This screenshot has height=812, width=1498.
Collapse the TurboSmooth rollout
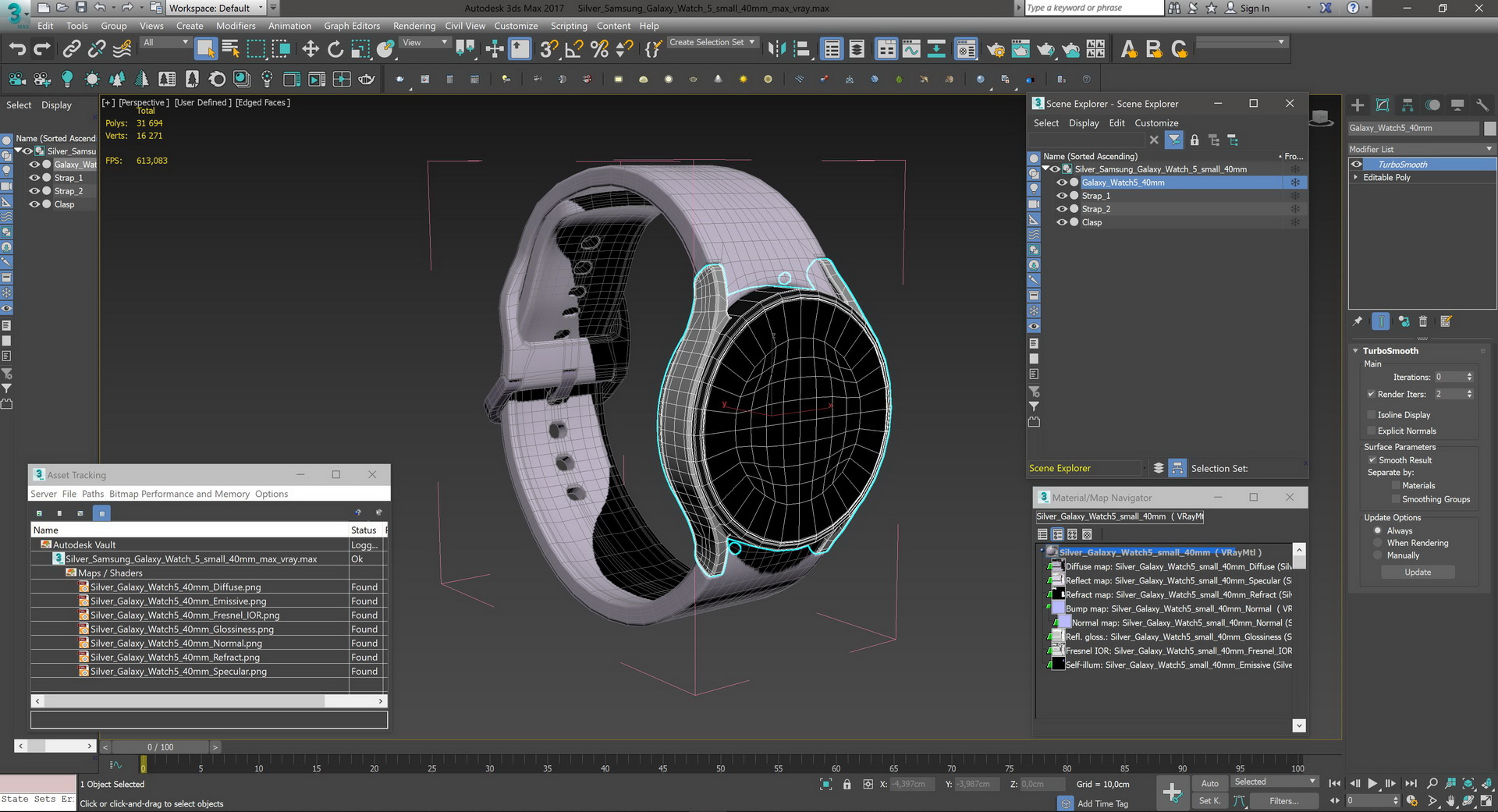coord(1356,351)
